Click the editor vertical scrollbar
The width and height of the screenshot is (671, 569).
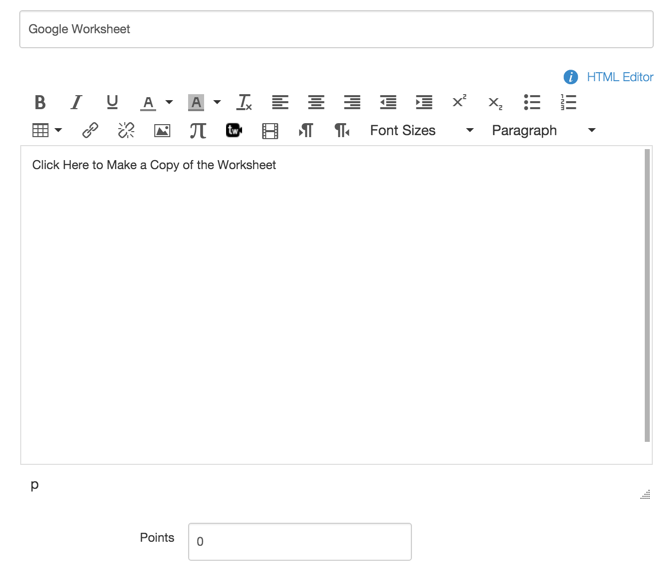647,295
